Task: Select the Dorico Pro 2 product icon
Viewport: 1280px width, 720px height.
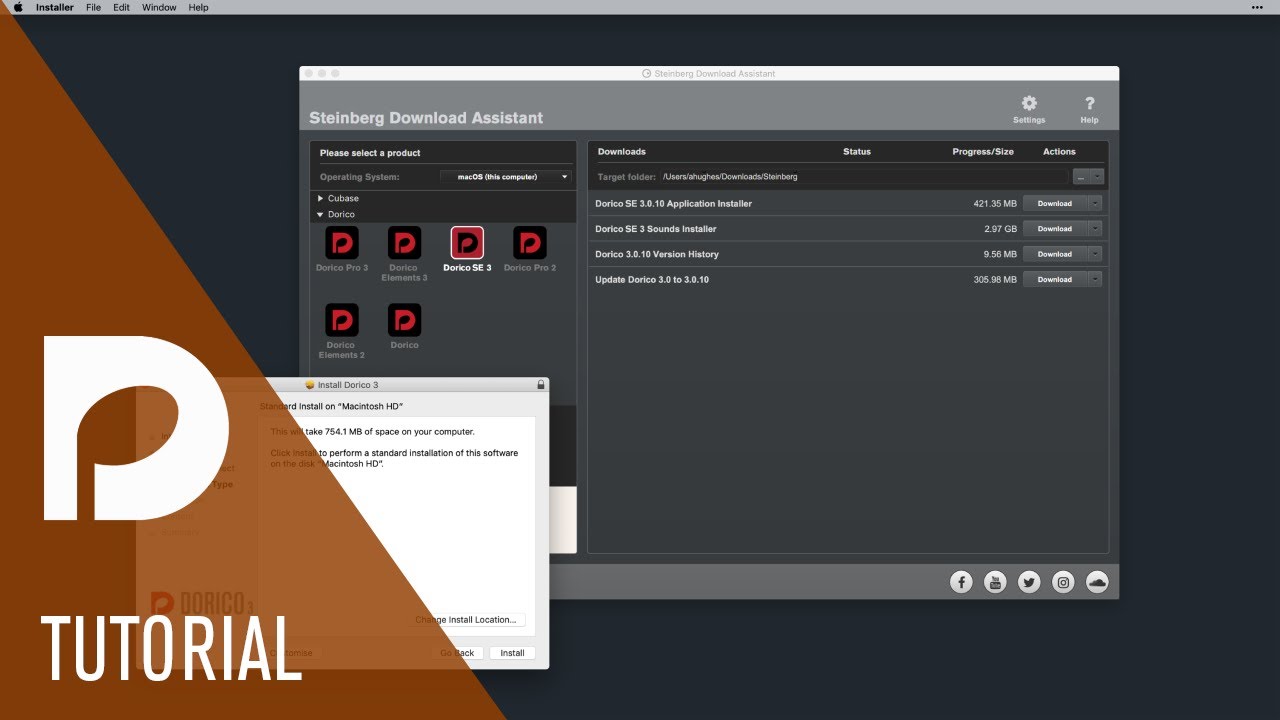Action: [x=530, y=243]
